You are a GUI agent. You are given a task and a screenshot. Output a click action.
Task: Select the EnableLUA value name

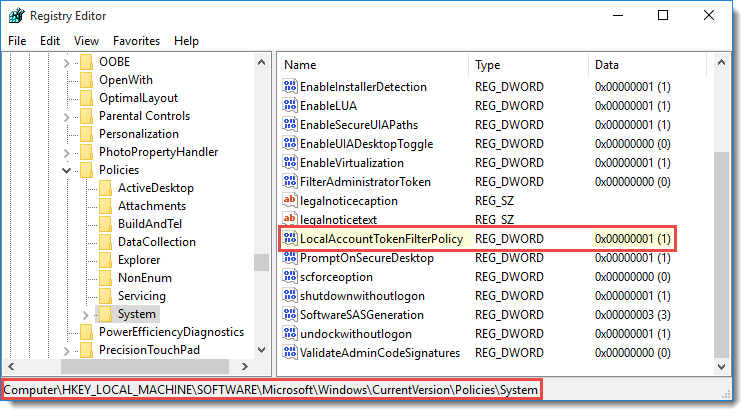click(x=328, y=105)
